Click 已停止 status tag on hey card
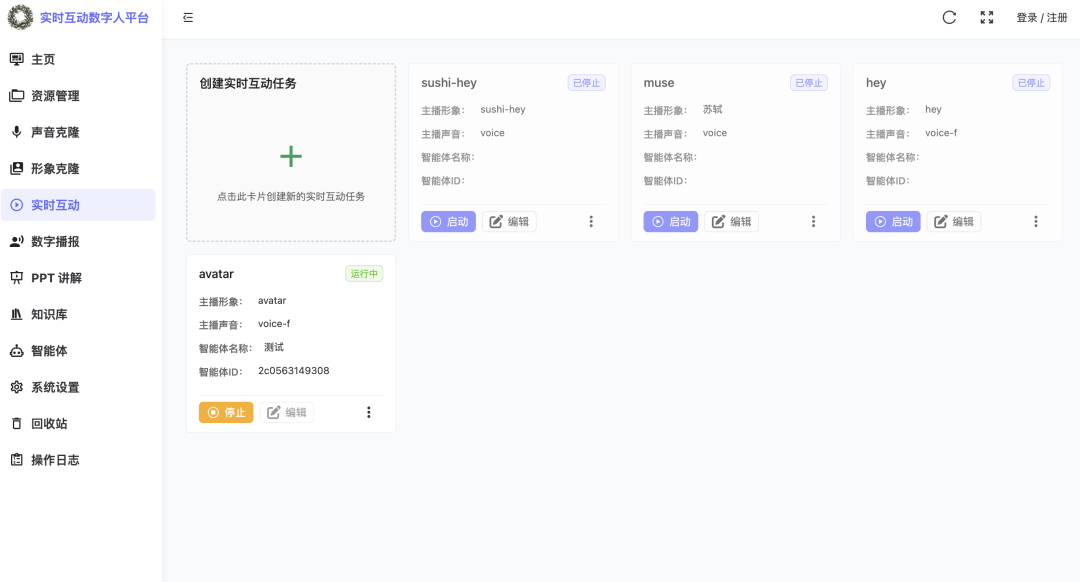Screen dimensions: 1080x582 click(x=1031, y=83)
